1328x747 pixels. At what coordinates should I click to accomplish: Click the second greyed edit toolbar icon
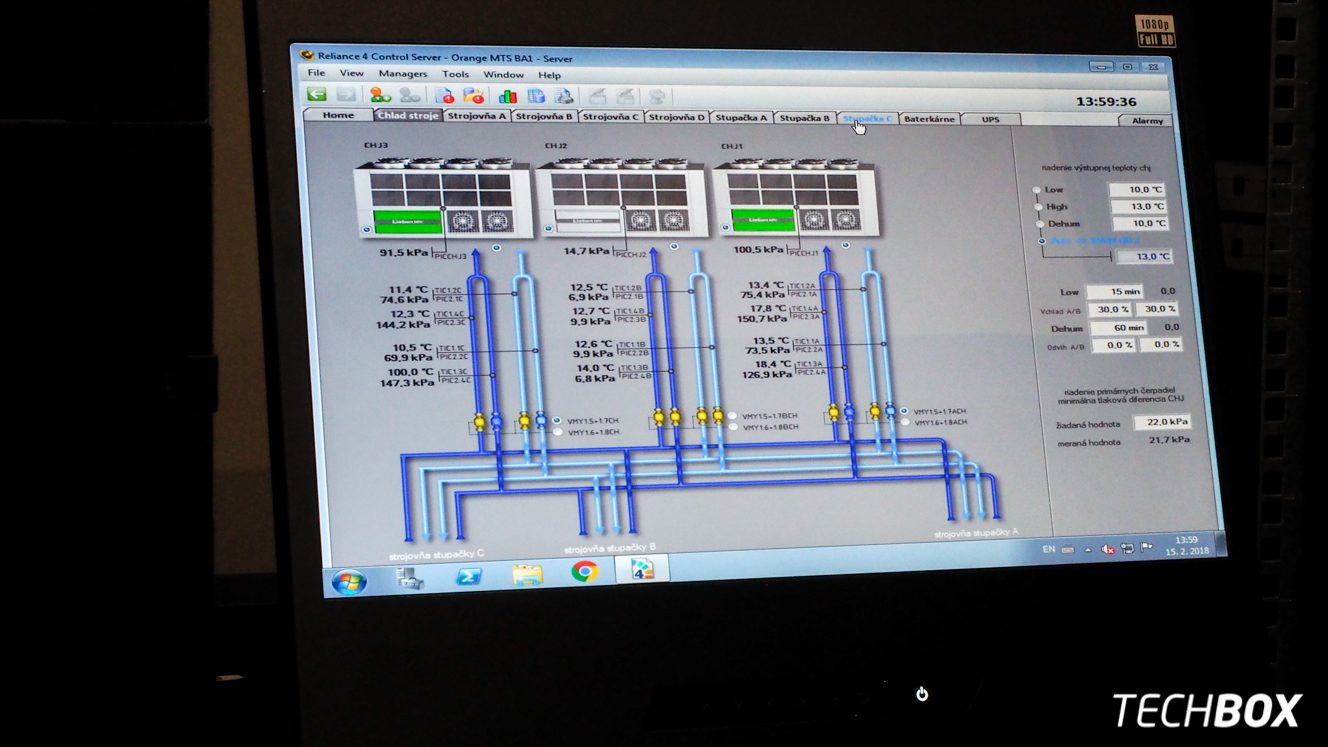point(626,96)
